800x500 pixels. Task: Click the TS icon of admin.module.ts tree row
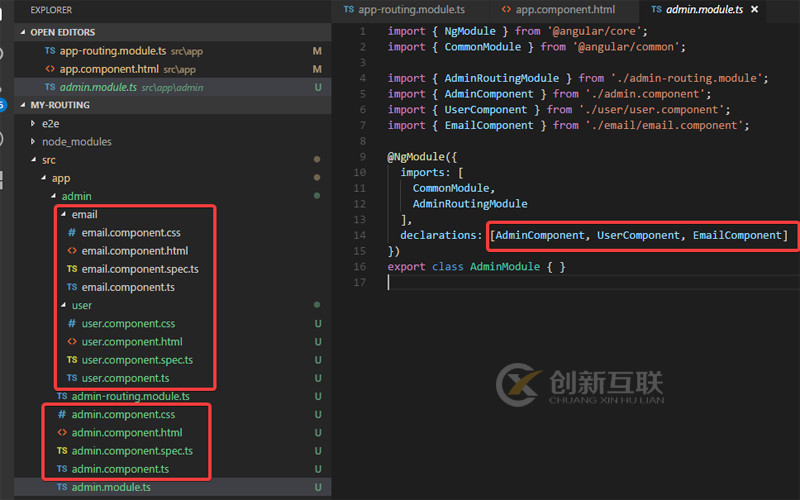(x=62, y=487)
